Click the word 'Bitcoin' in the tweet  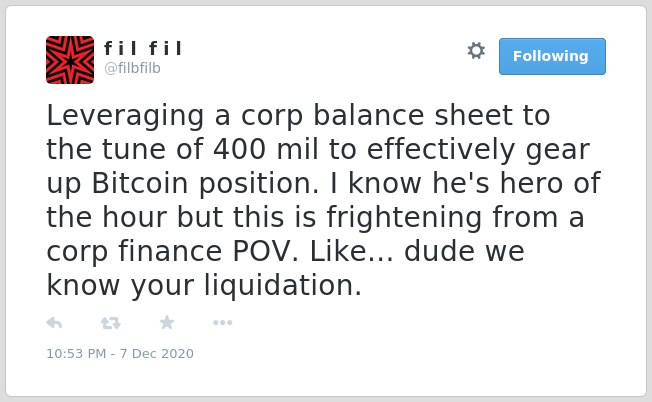point(140,183)
